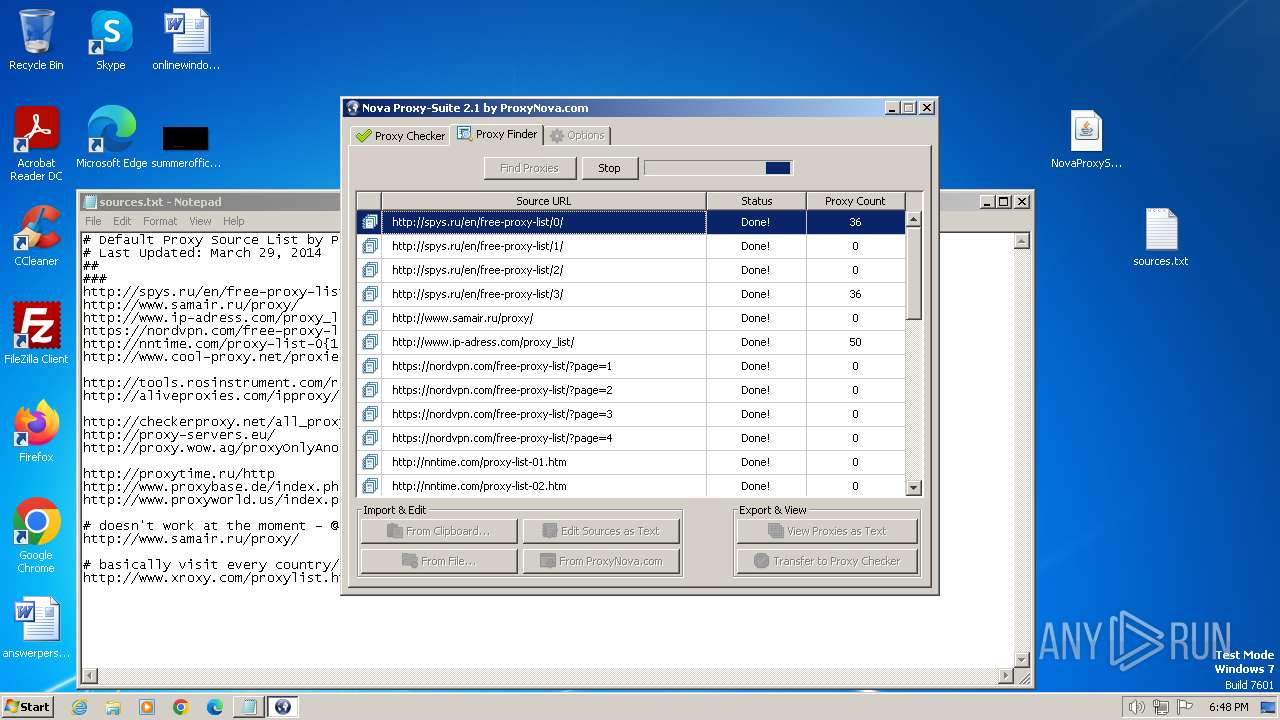This screenshot has height=720, width=1280.
Task: Click View Proxies as Text button
Action: [827, 531]
